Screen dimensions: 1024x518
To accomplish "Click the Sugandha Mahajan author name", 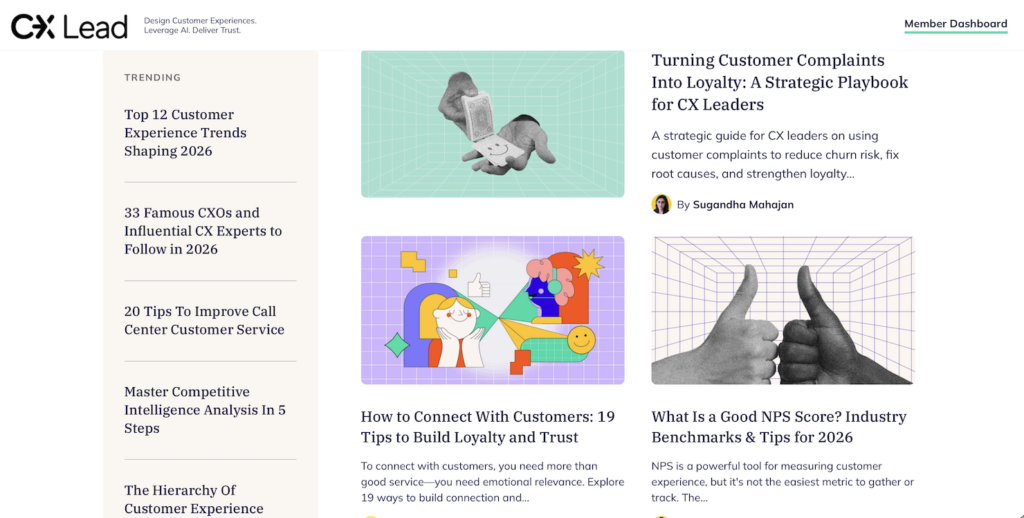I will (743, 205).
